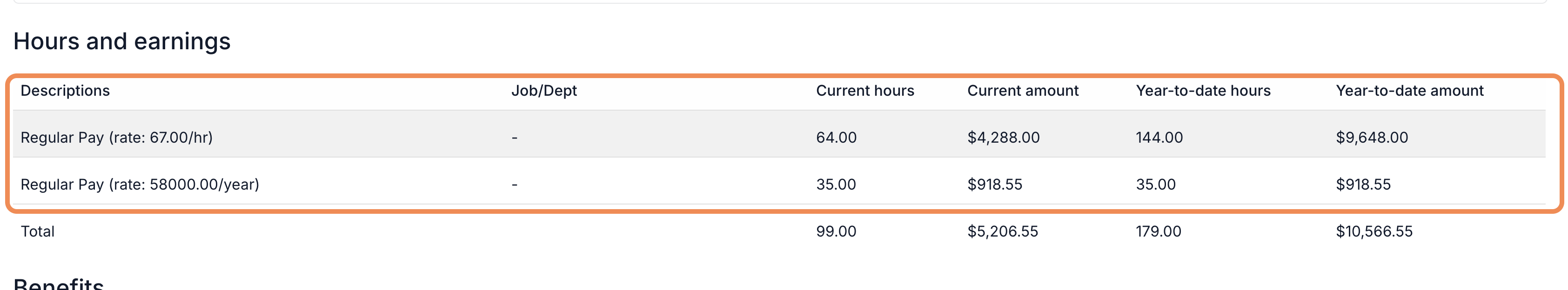Click the 35.00 current hours cell
Screen dimensions: 1568x290
click(x=837, y=184)
